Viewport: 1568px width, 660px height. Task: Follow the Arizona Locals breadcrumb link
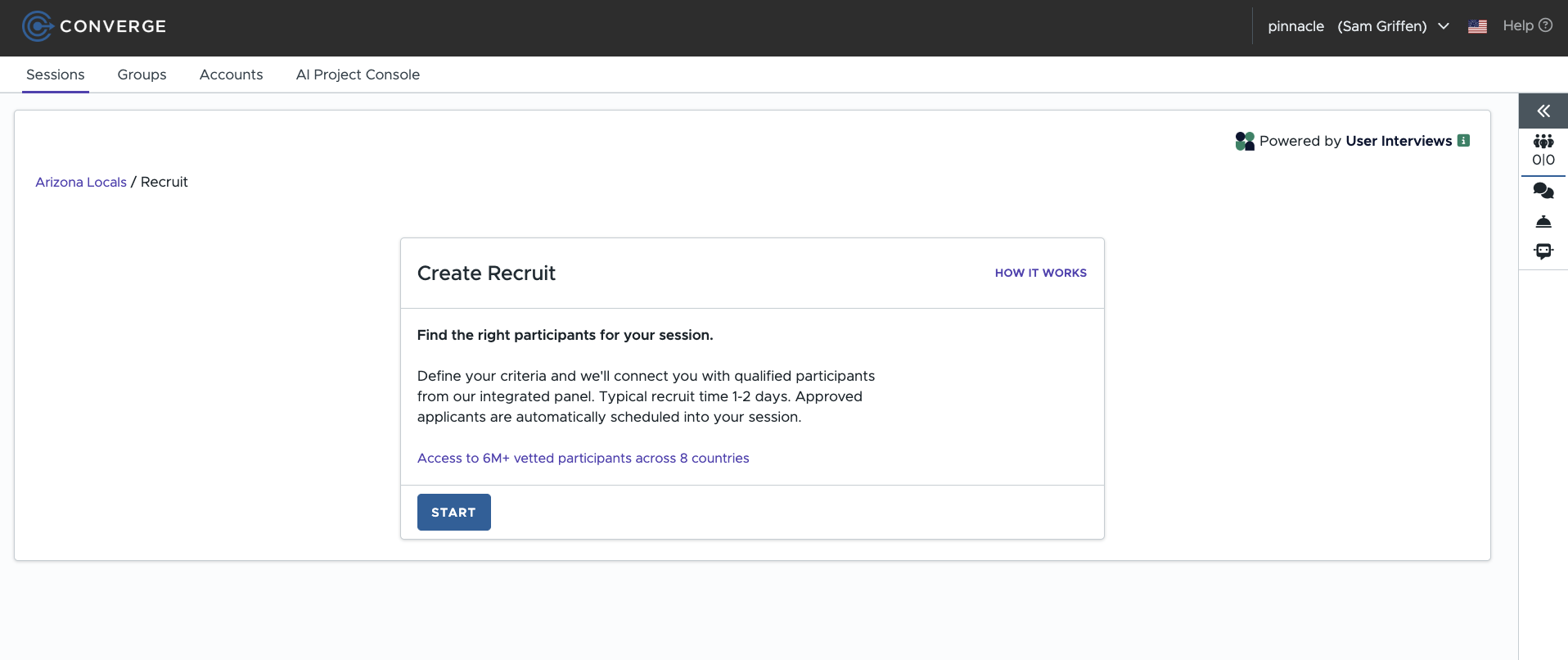coord(81,182)
